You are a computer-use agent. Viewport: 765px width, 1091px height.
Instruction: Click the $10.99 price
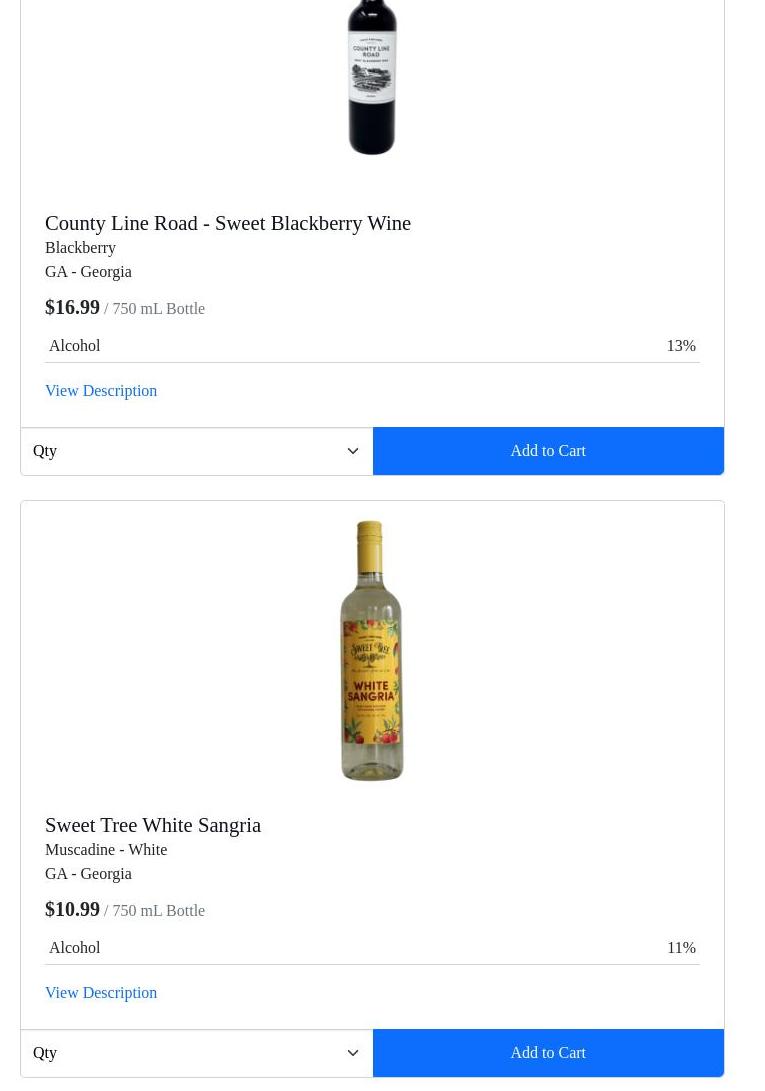pos(72,909)
